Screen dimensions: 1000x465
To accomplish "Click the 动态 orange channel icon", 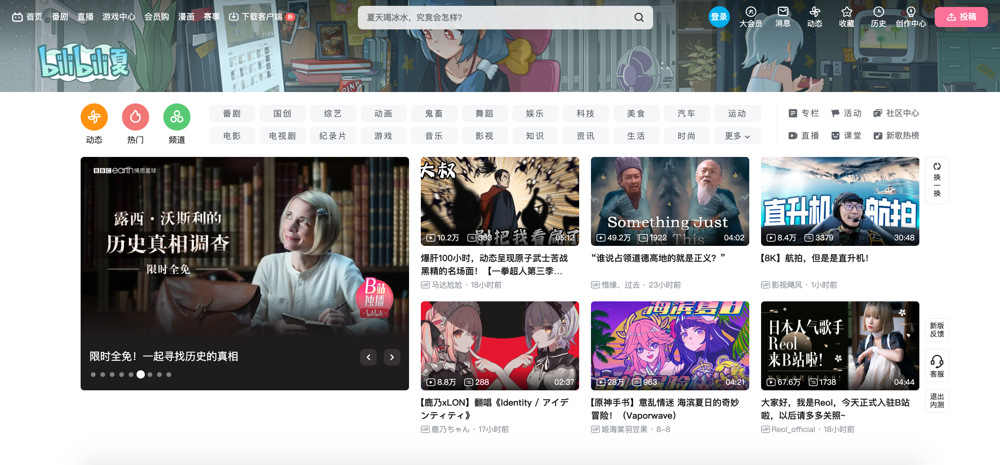I will [x=94, y=117].
